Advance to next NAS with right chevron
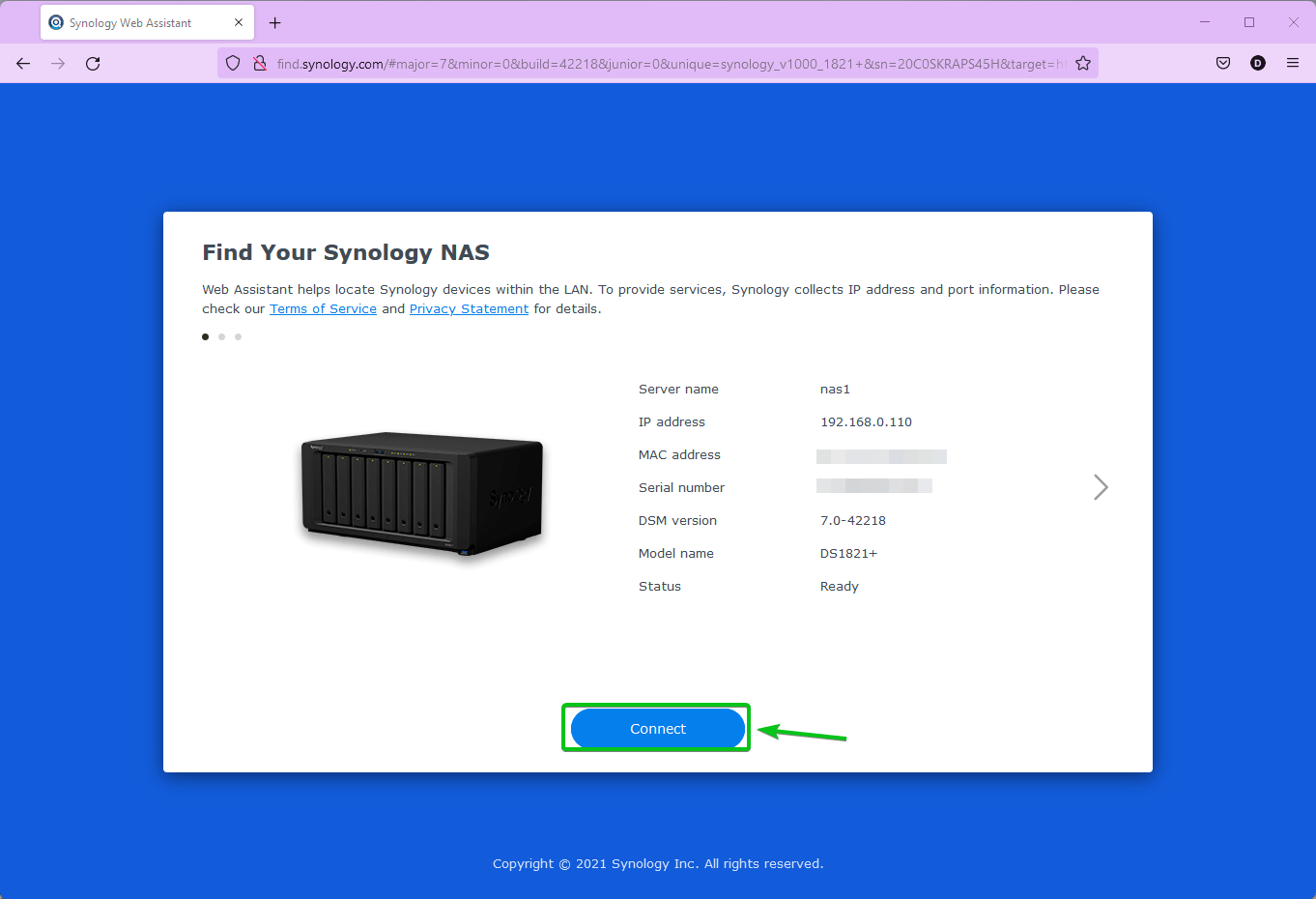The height and width of the screenshot is (899, 1316). point(1100,487)
